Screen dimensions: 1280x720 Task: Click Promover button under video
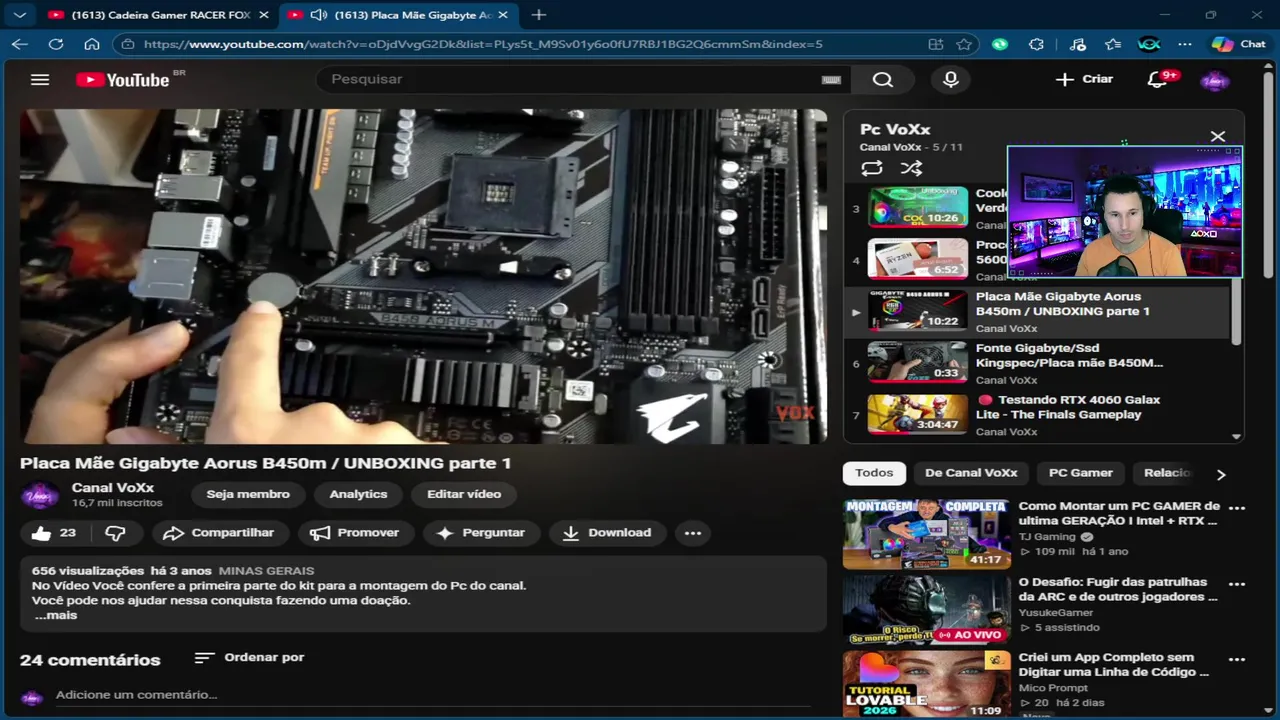point(356,533)
